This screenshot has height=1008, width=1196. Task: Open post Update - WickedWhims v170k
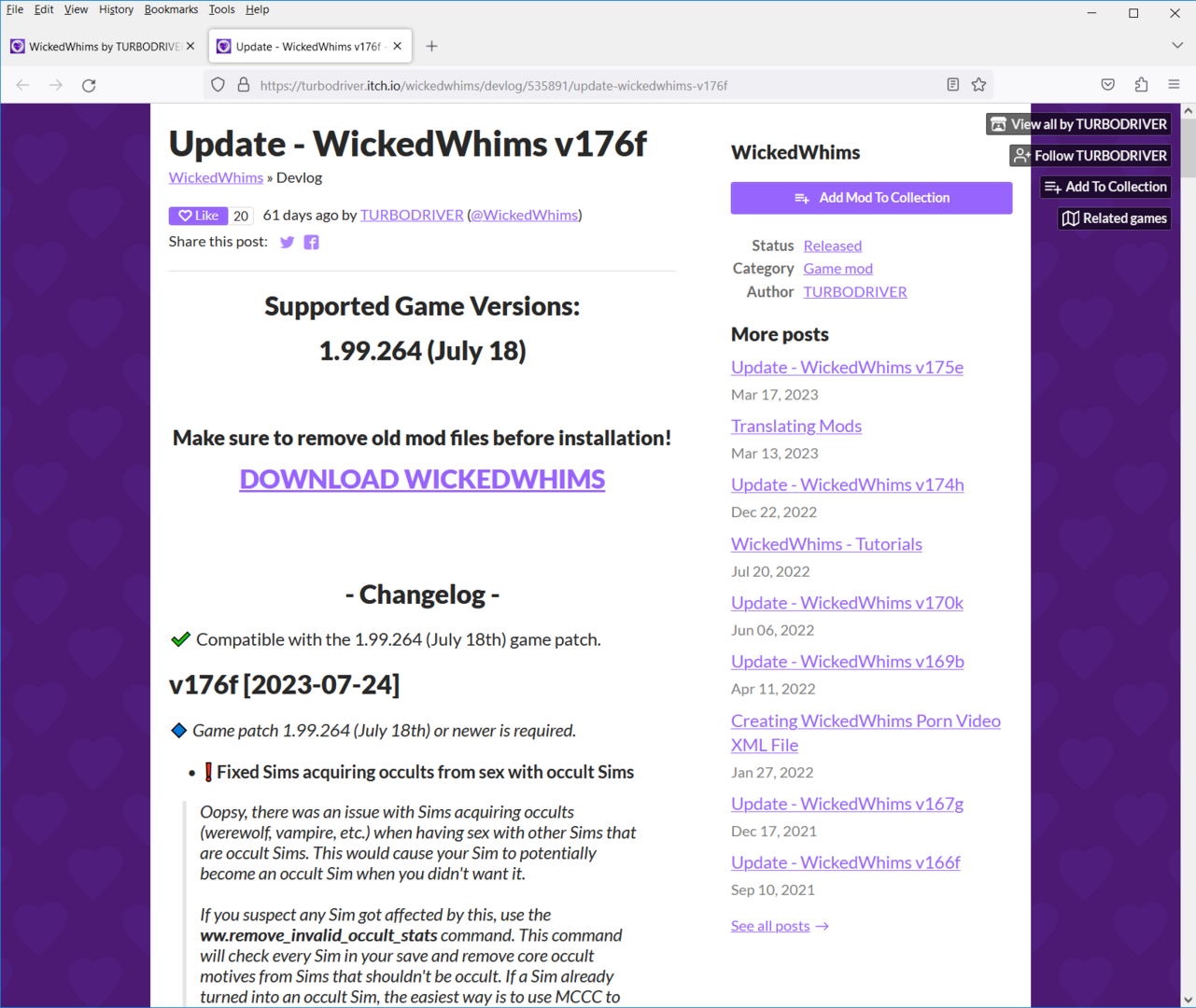pos(847,603)
